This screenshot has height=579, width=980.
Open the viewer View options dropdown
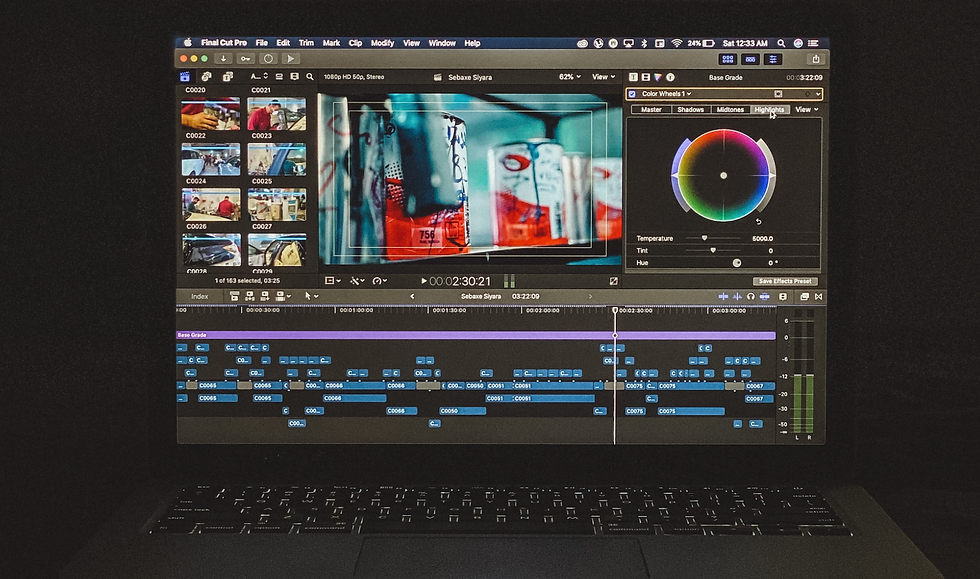click(604, 77)
